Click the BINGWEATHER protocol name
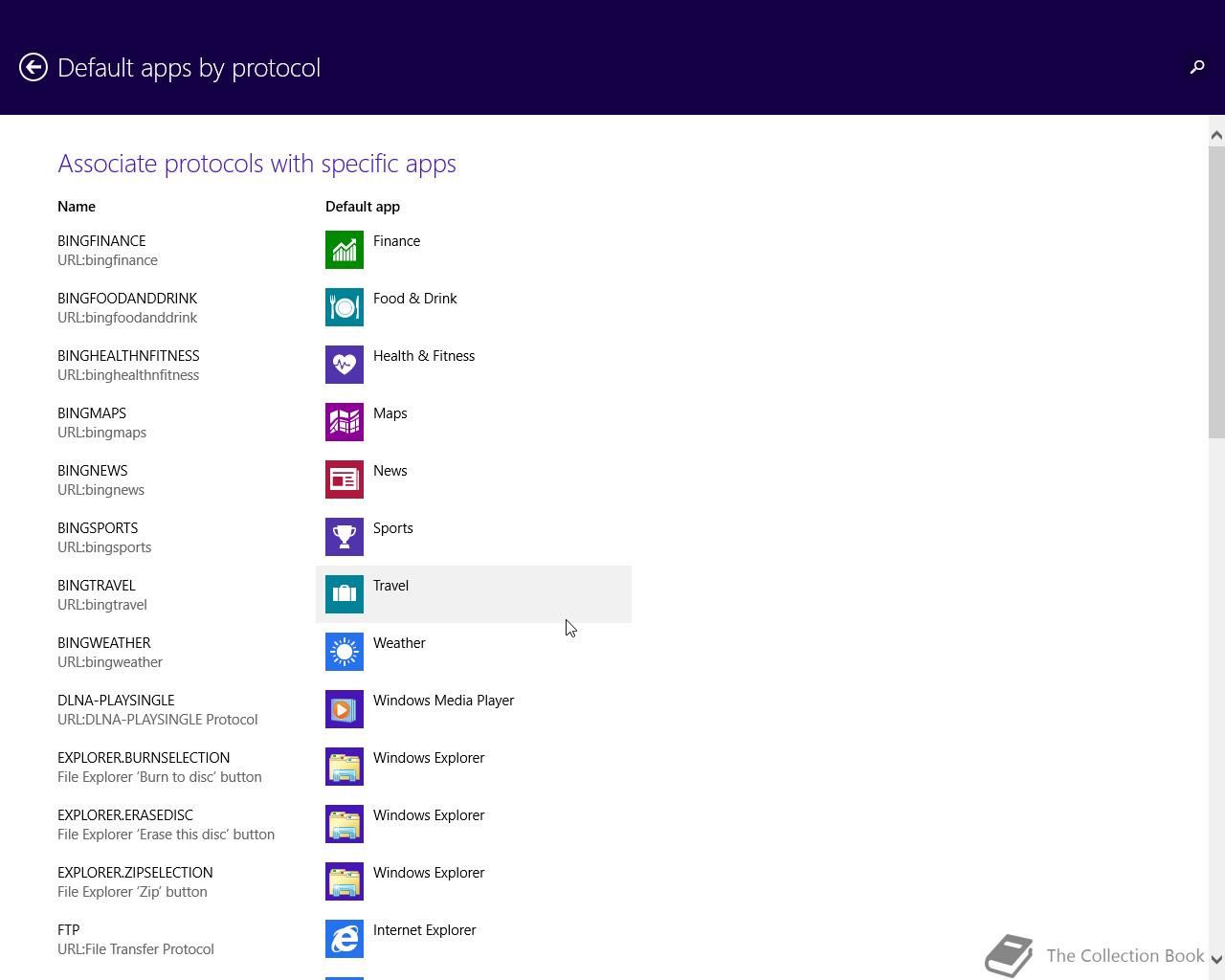 tap(103, 643)
